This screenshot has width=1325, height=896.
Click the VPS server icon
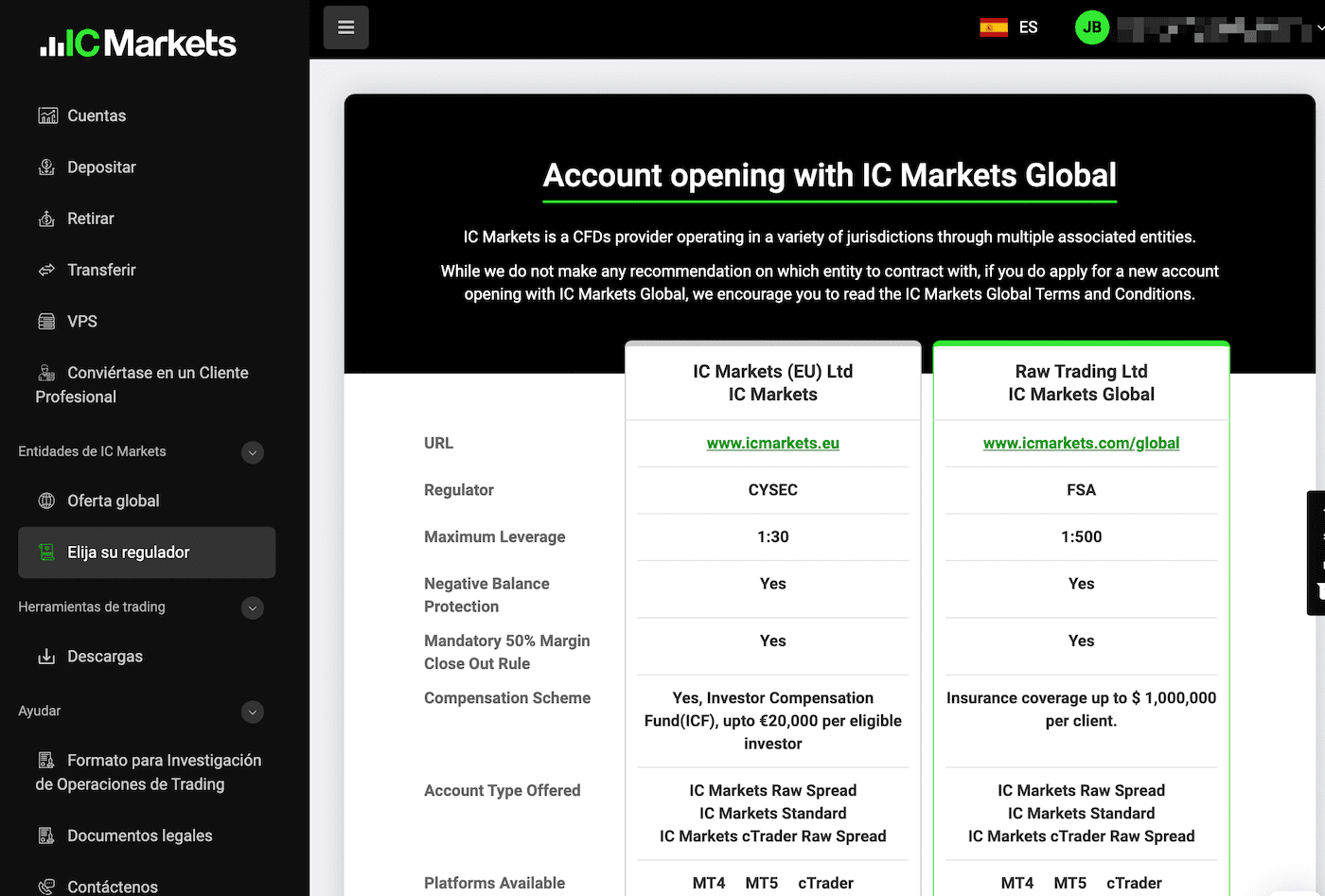(46, 322)
